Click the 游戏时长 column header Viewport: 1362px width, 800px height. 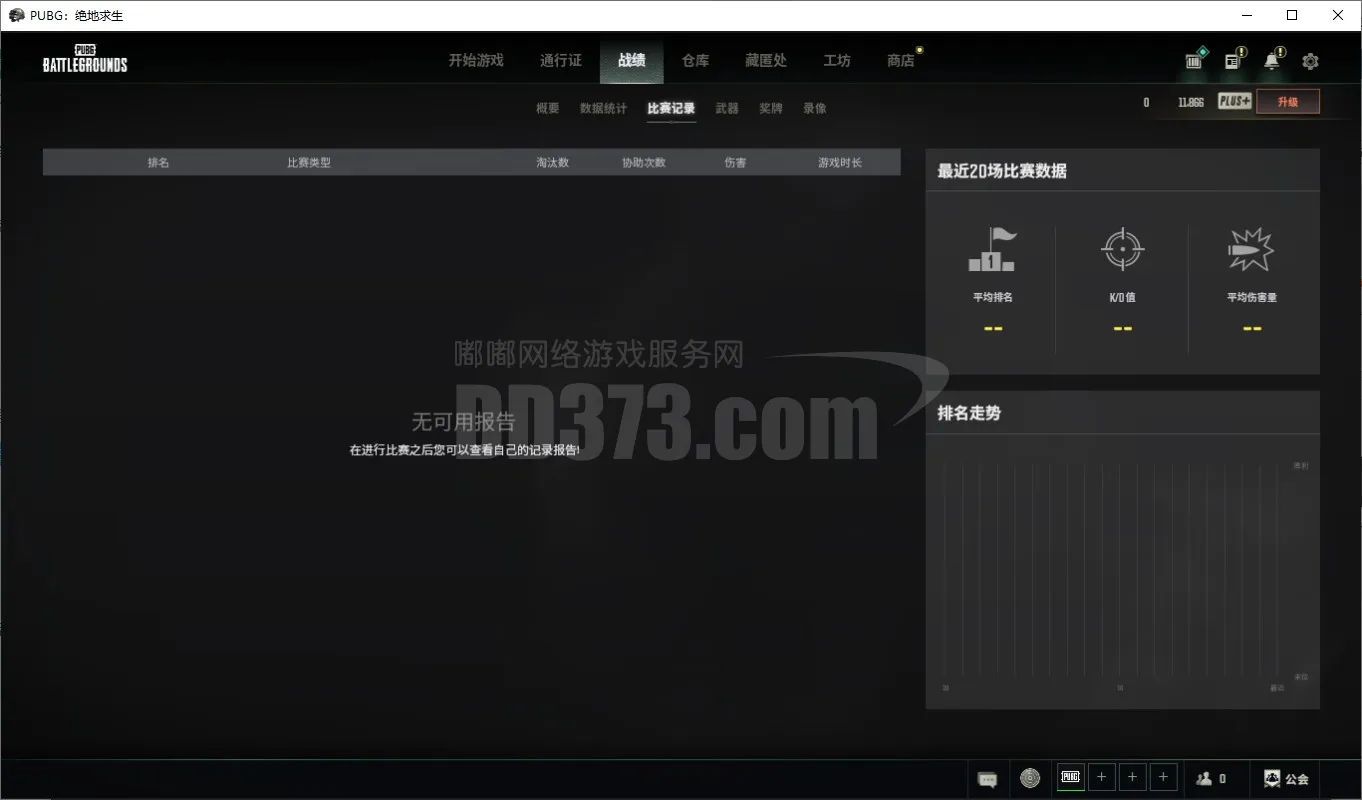(840, 162)
